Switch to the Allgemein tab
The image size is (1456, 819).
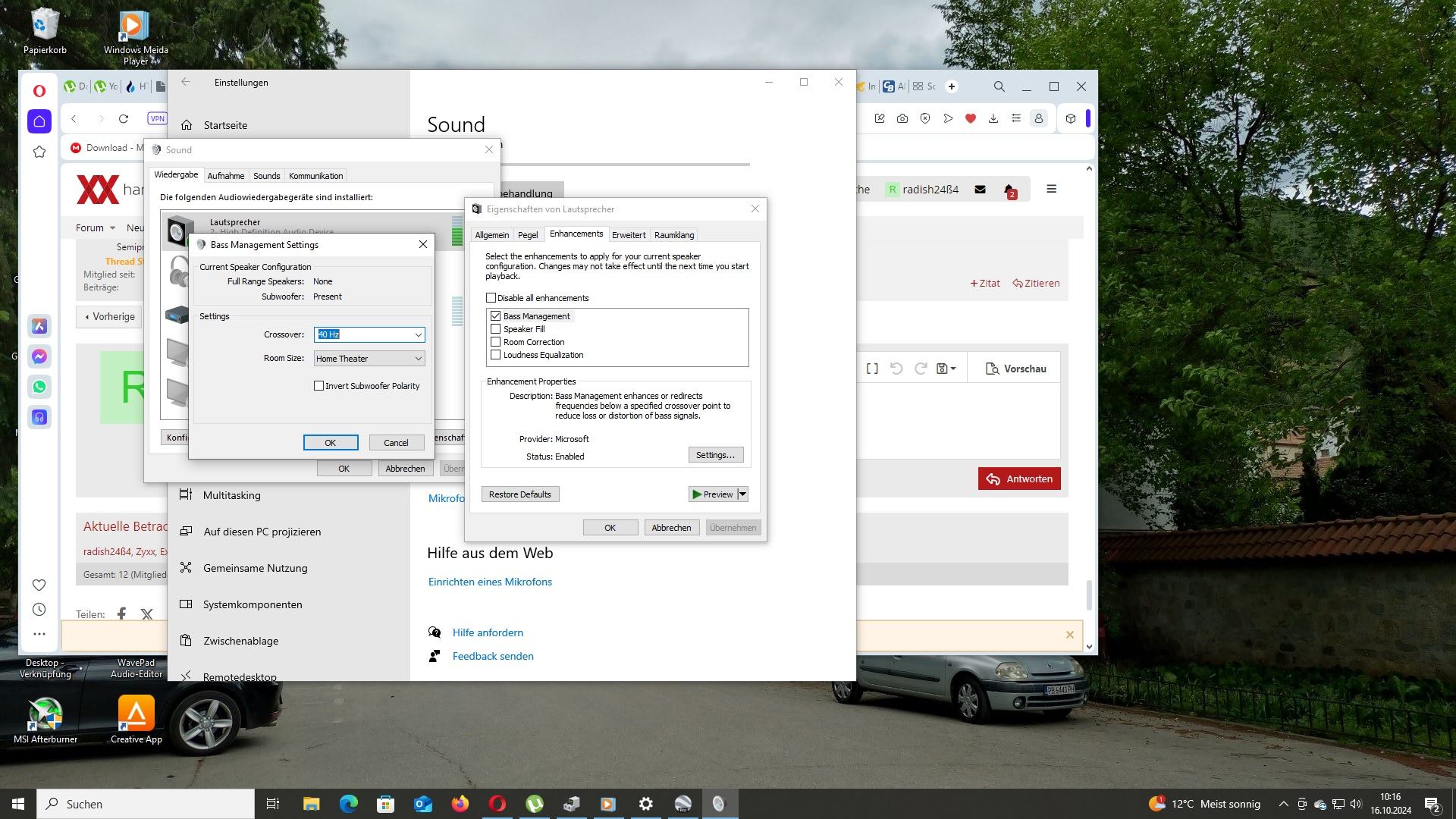(x=492, y=235)
